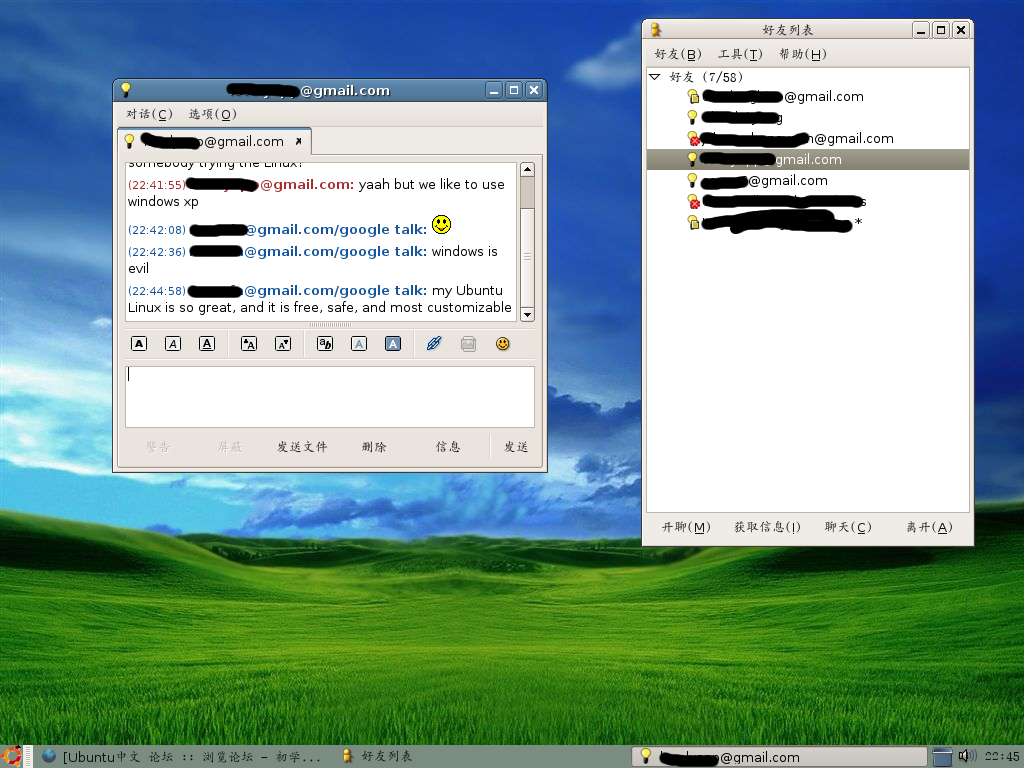Click the 发送文件 send file button
Screen dimensions: 1024x768
pos(302,447)
